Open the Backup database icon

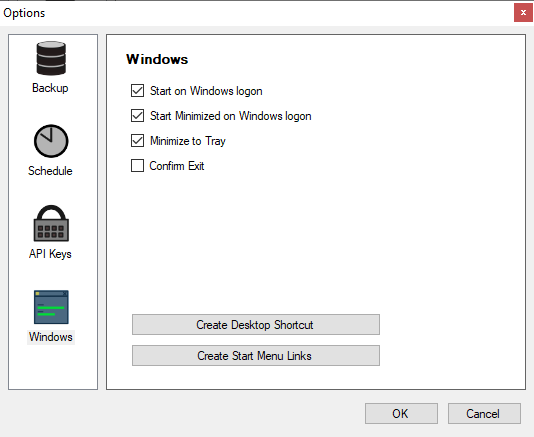[51, 58]
